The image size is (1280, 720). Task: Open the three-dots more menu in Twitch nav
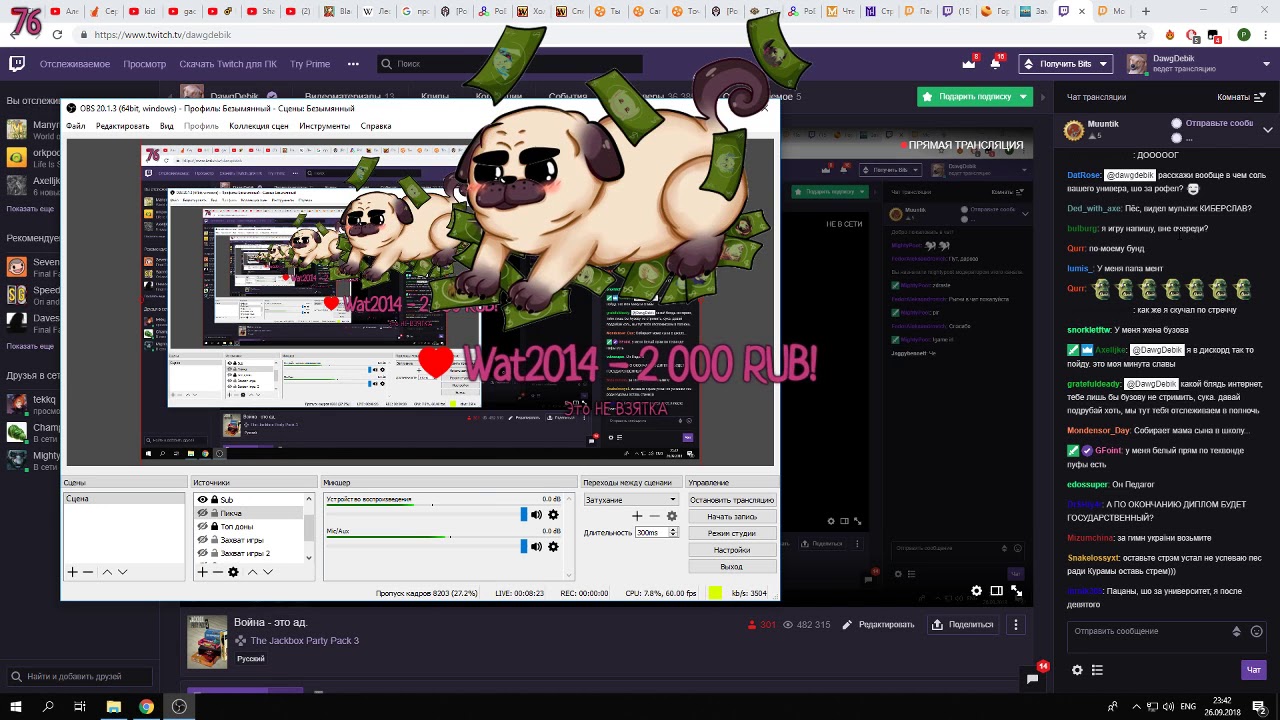coord(353,64)
